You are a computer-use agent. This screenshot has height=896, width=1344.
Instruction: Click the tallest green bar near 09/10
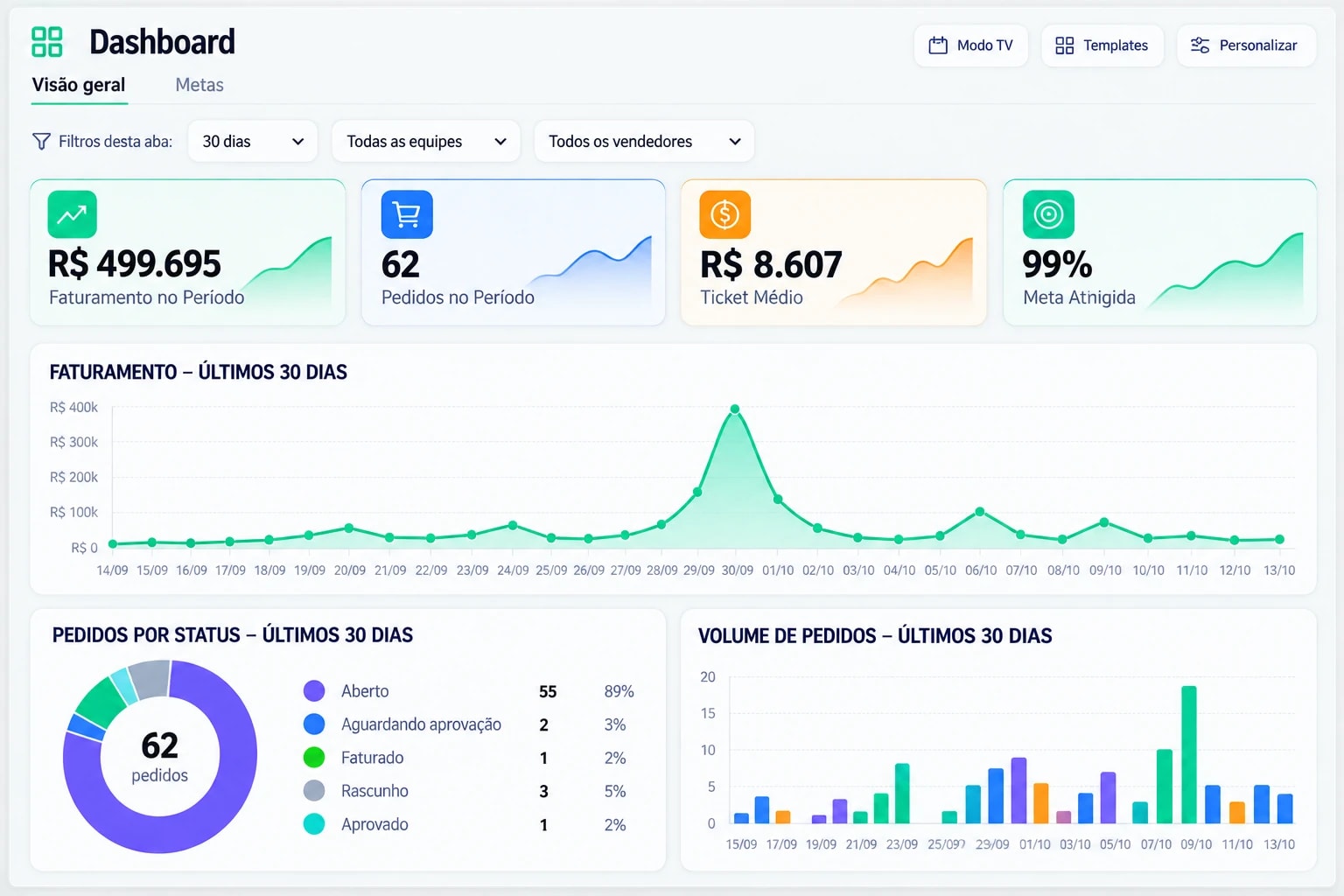point(1189,754)
